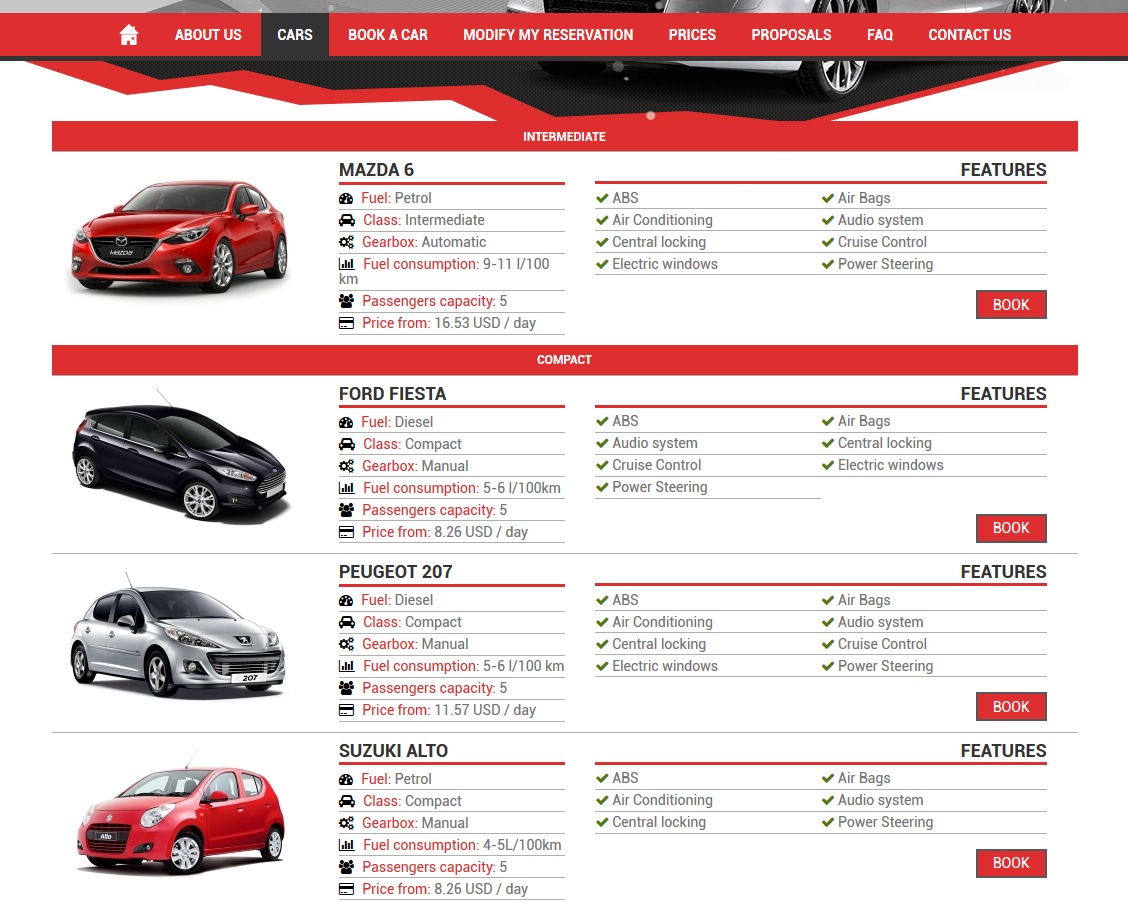Click the Mazda 6 Gearbox: Automatic text
1128x909 pixels.
424,242
